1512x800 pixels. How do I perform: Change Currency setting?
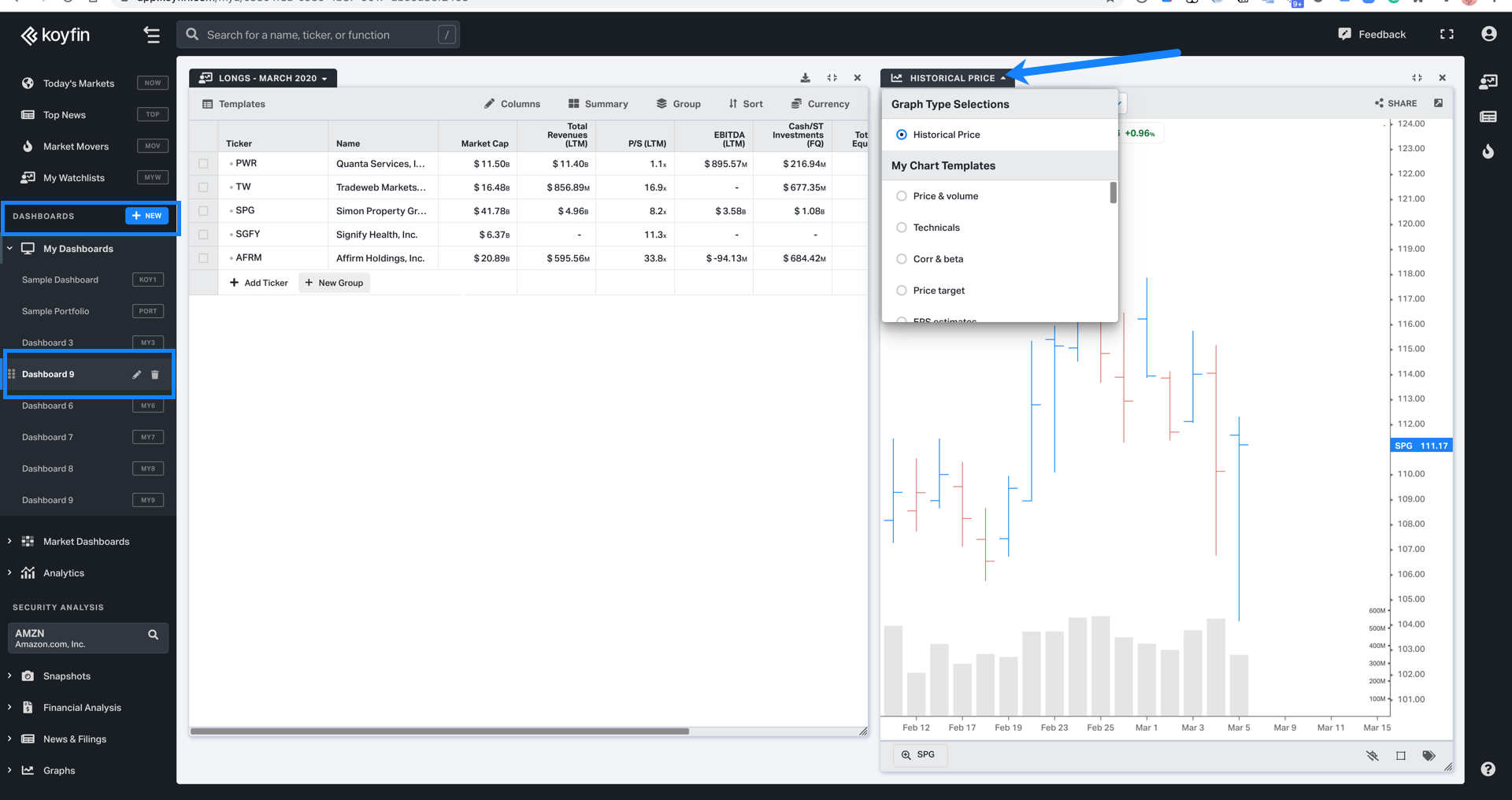[x=820, y=104]
